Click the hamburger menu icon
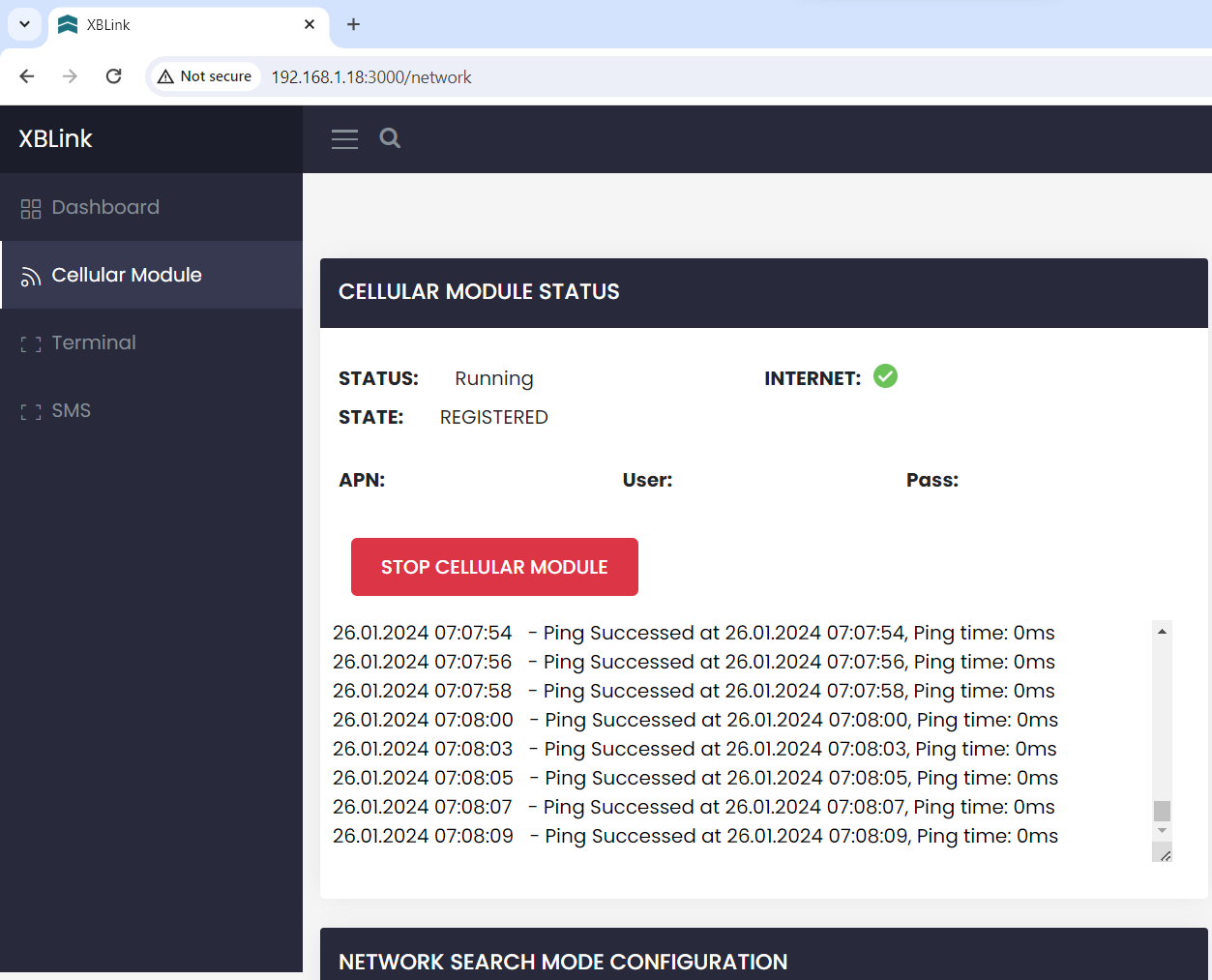The height and width of the screenshot is (980, 1212). point(344,139)
